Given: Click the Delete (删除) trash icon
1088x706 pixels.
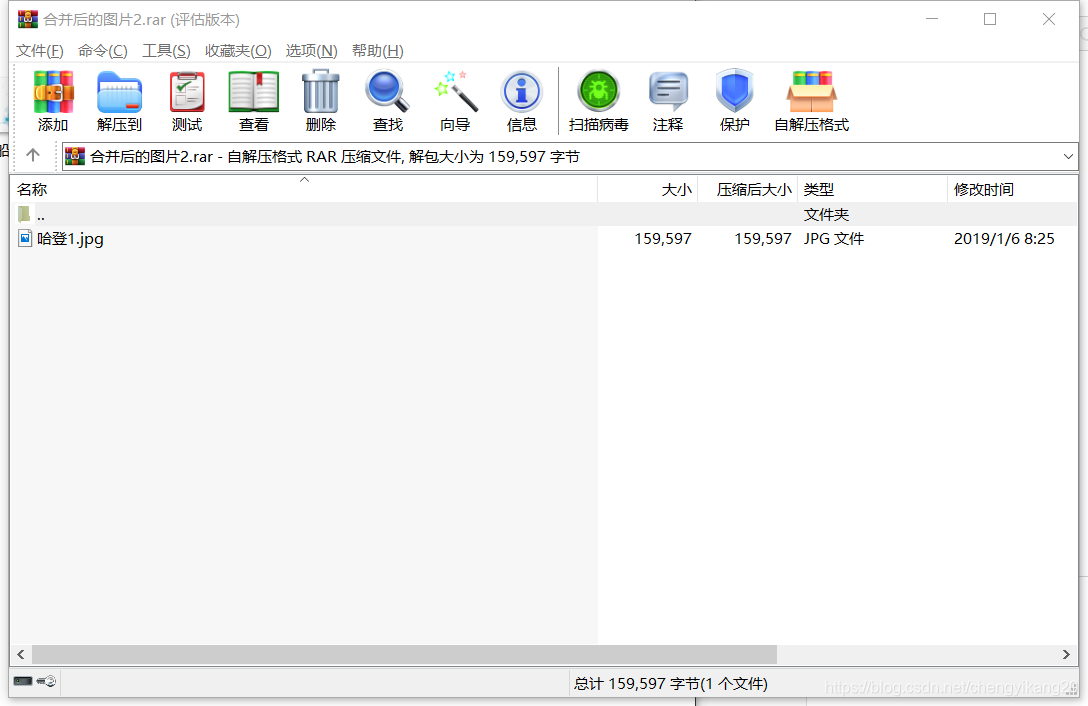Looking at the screenshot, I should click(x=321, y=101).
